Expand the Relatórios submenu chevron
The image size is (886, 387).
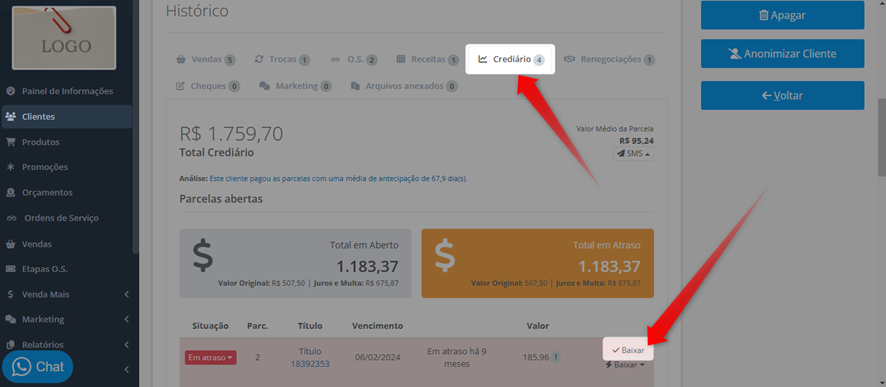[127, 345]
